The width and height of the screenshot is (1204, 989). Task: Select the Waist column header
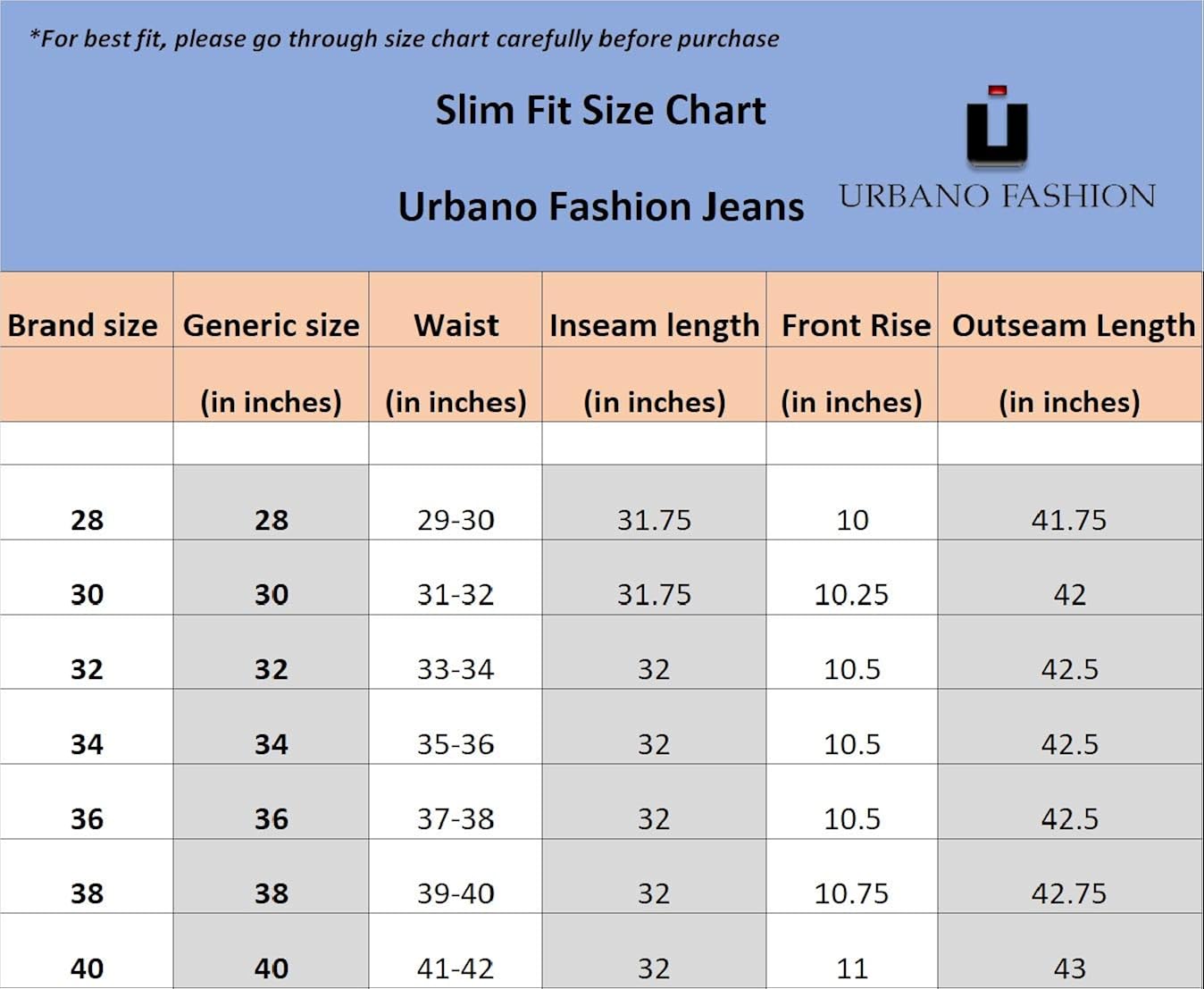456,325
